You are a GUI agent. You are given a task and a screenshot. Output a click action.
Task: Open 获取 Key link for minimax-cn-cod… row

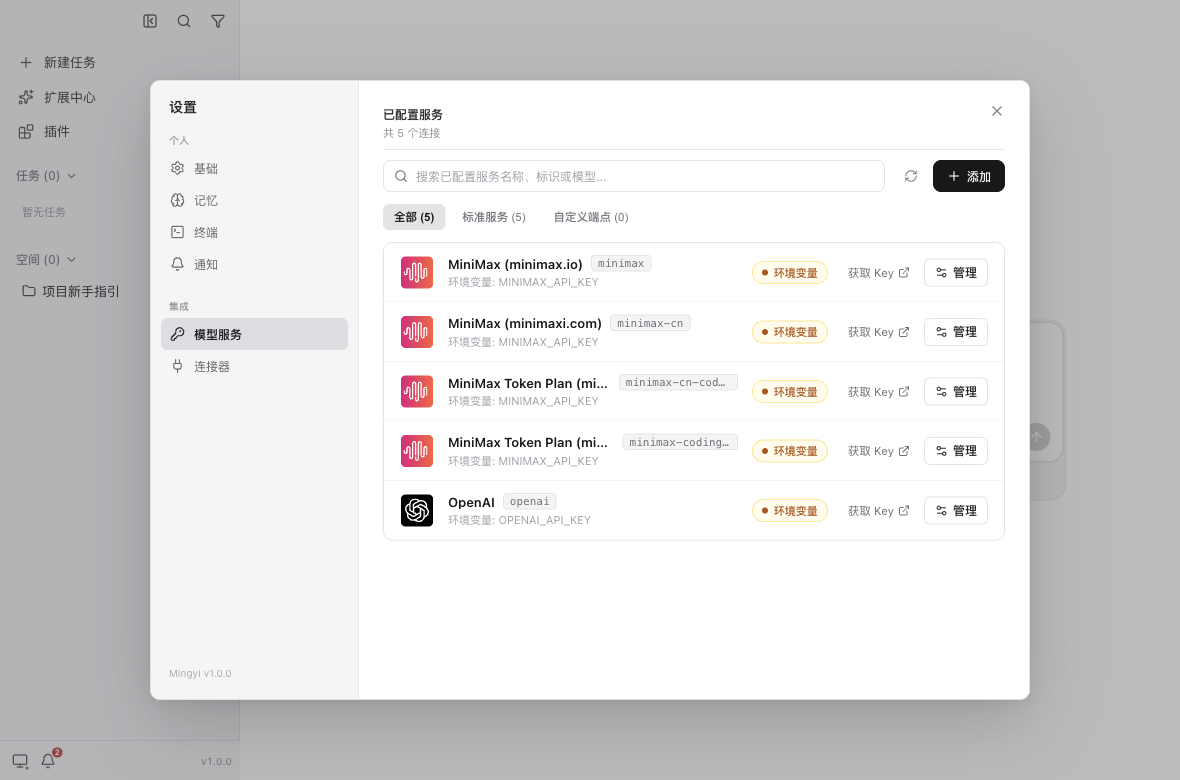(x=878, y=392)
